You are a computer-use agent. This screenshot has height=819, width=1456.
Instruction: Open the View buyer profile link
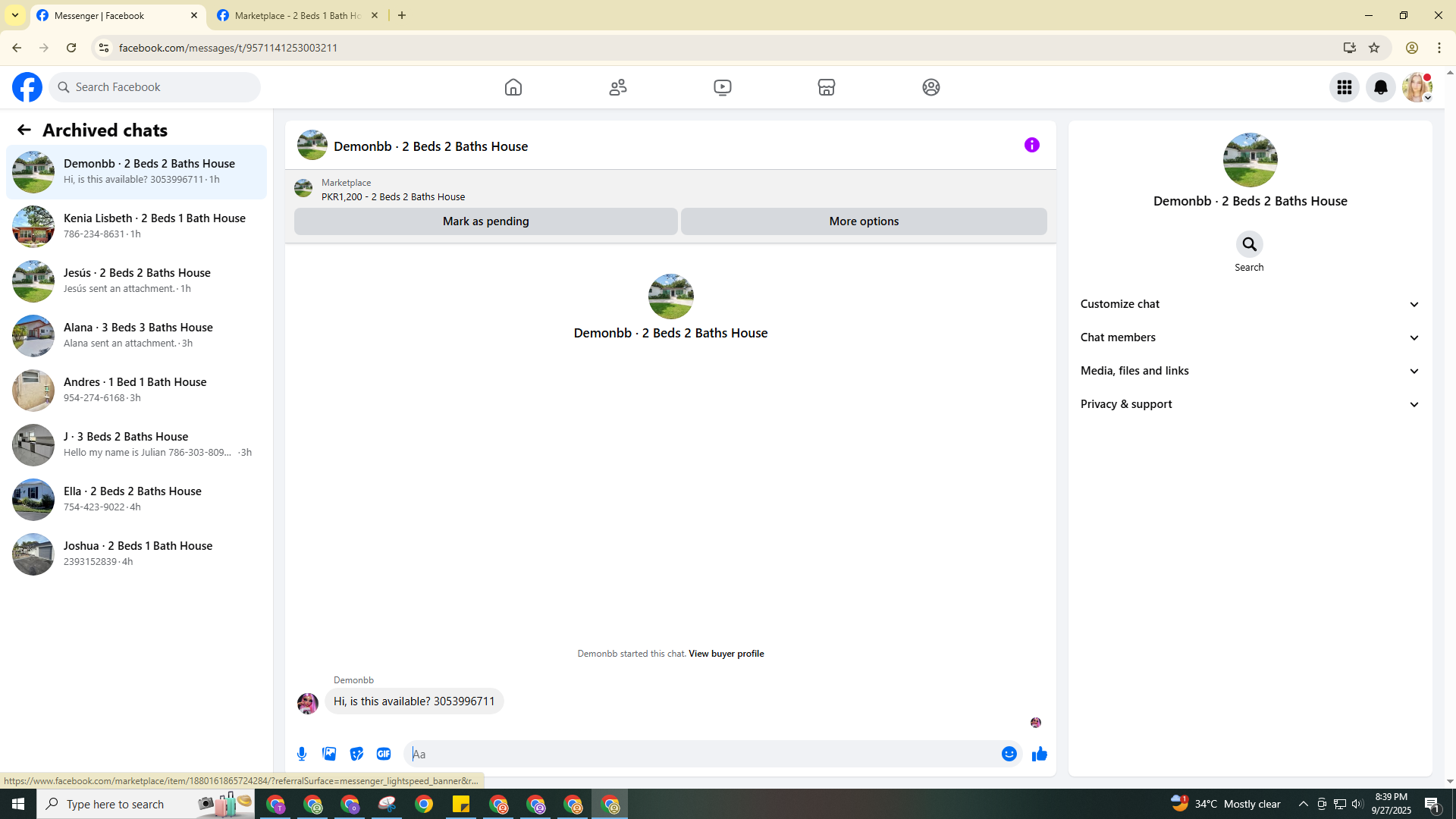[726, 654]
